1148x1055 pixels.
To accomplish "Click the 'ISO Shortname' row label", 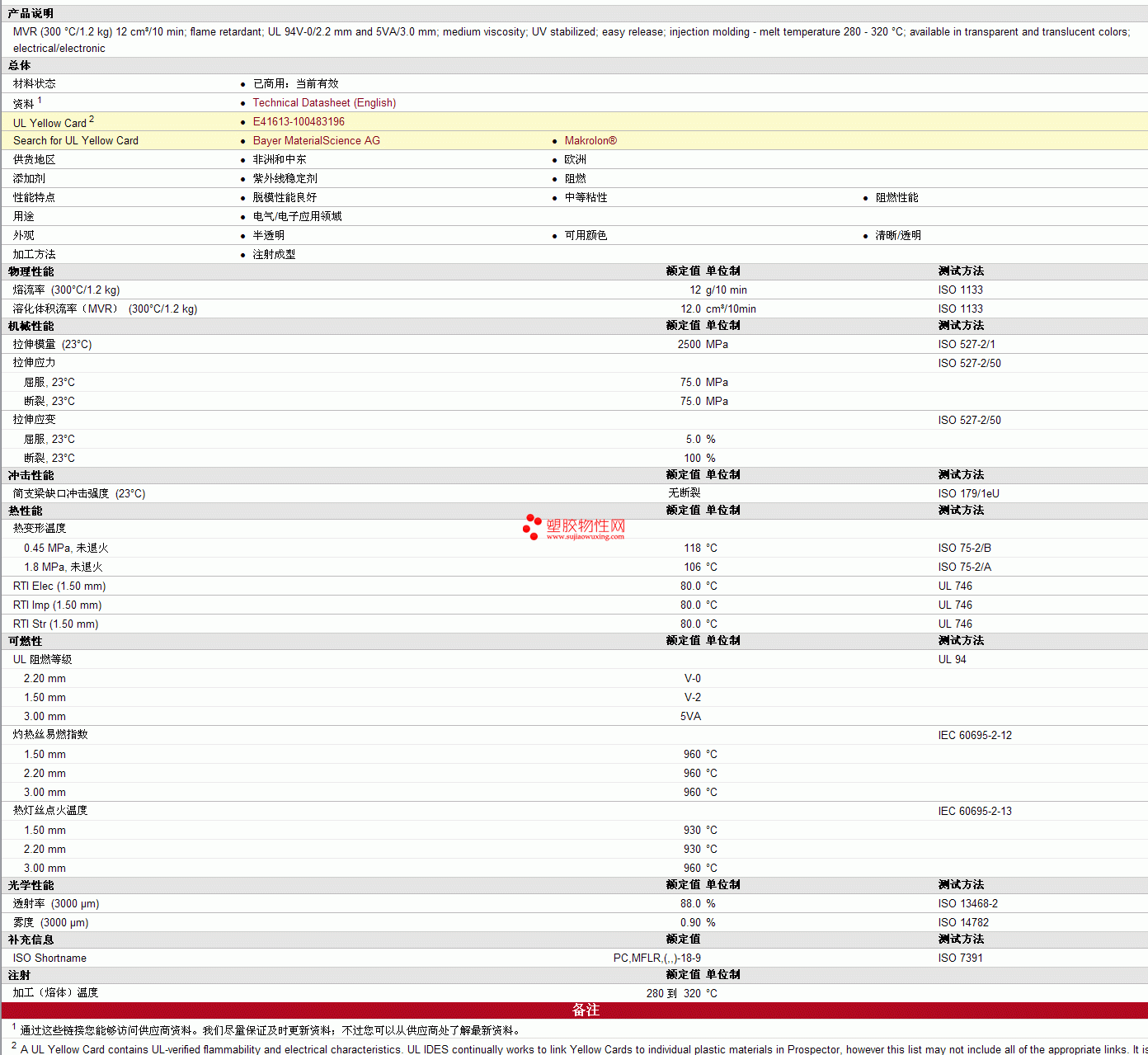I will (49, 958).
